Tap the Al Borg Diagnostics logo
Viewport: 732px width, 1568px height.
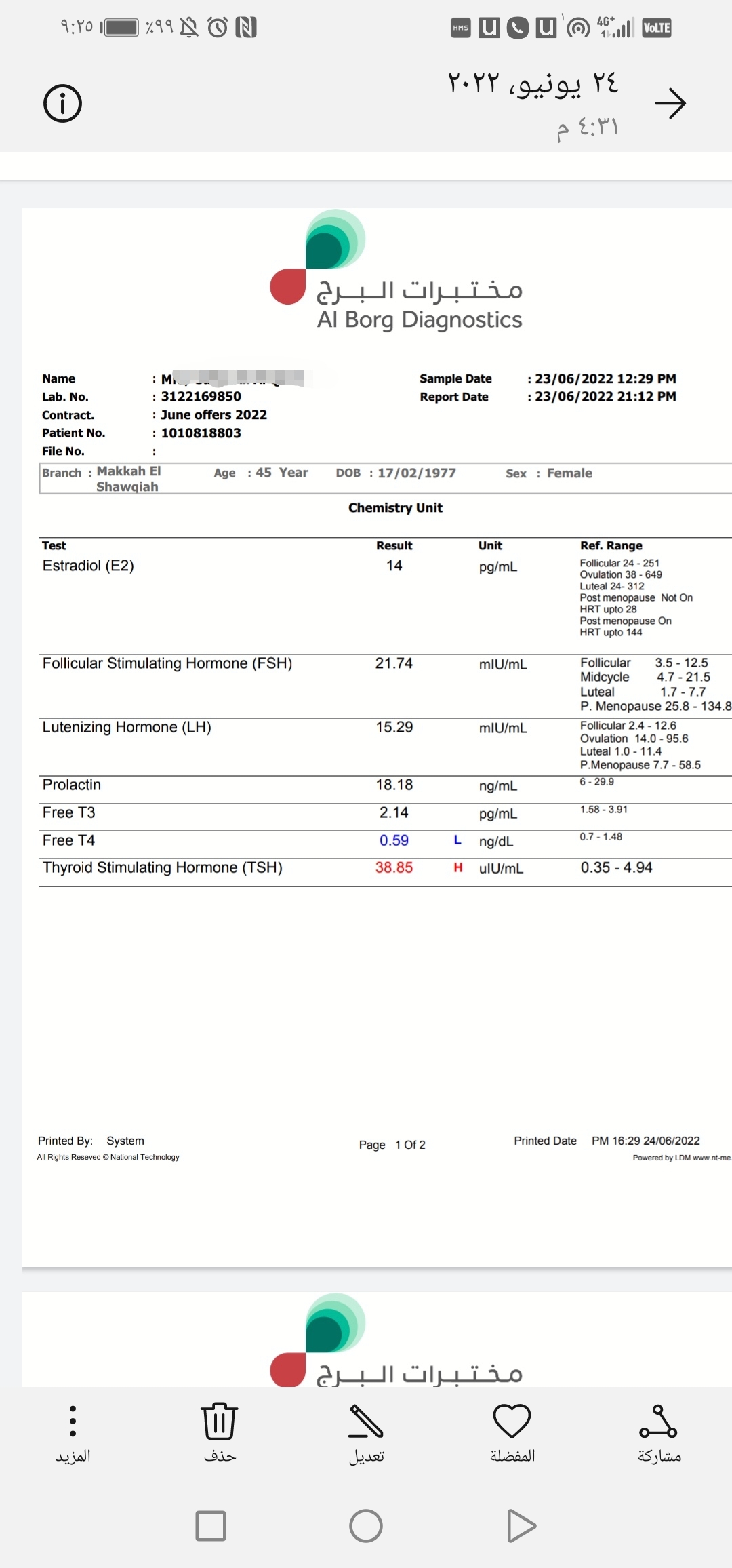coord(396,270)
